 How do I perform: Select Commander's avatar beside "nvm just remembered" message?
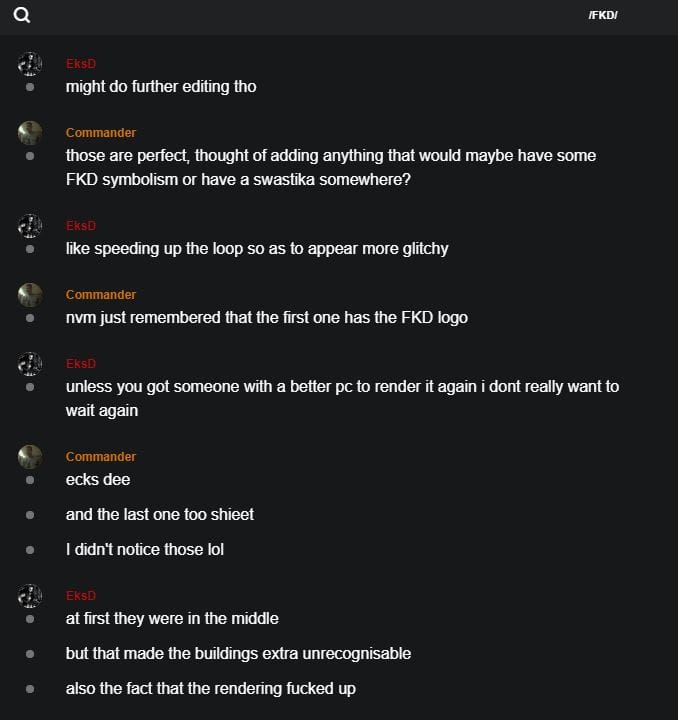30,295
